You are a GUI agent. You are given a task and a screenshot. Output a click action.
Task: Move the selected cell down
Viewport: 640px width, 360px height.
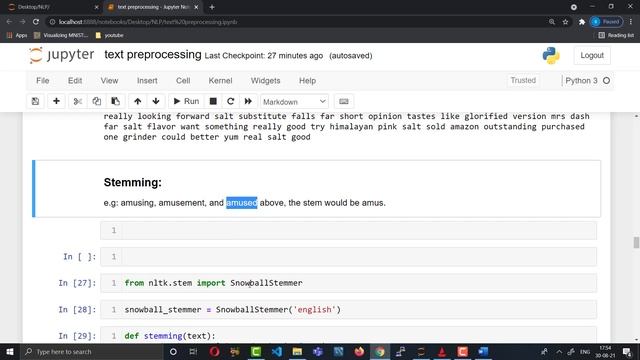(x=156, y=101)
